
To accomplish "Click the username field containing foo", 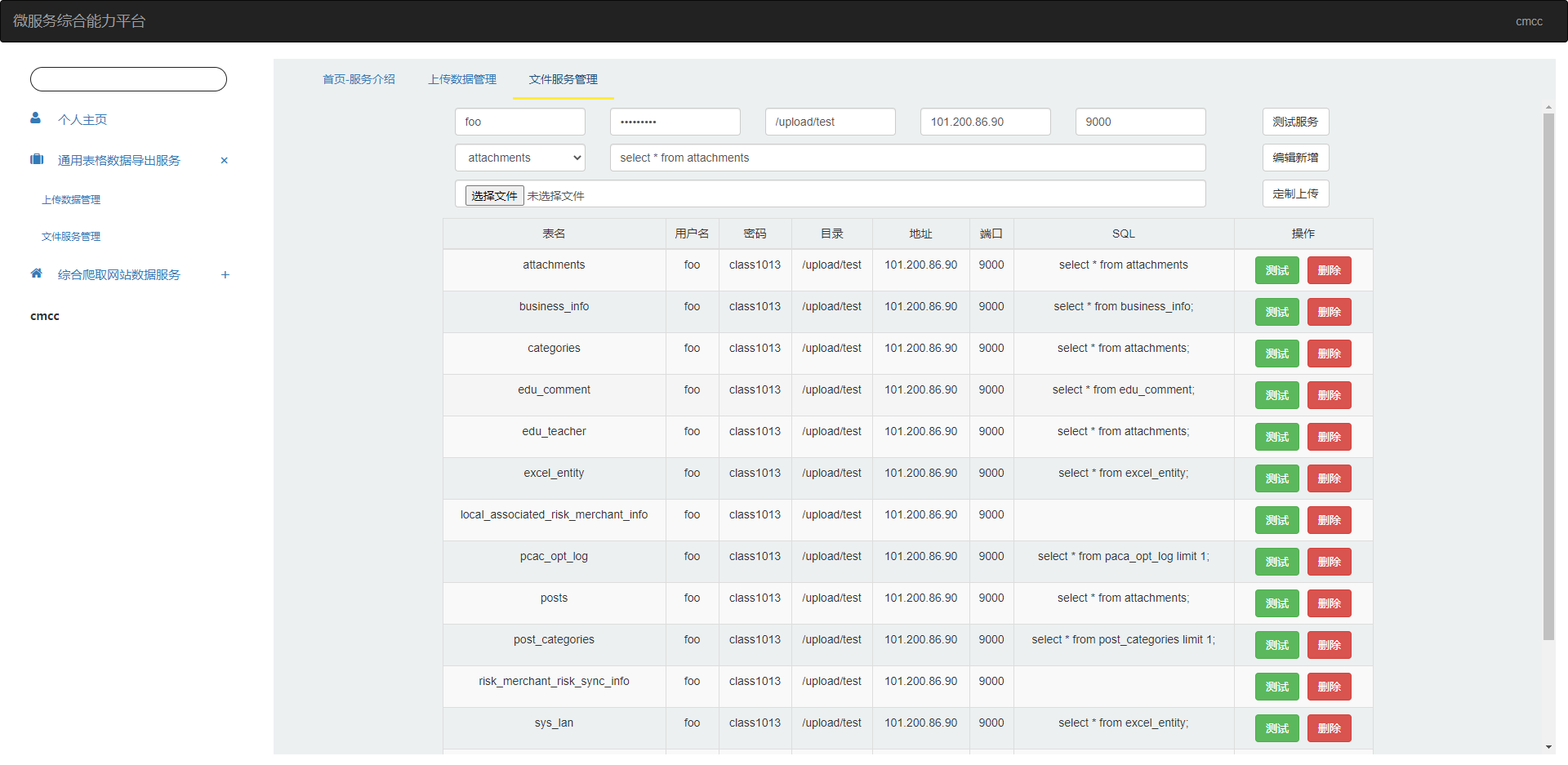I will (x=520, y=122).
